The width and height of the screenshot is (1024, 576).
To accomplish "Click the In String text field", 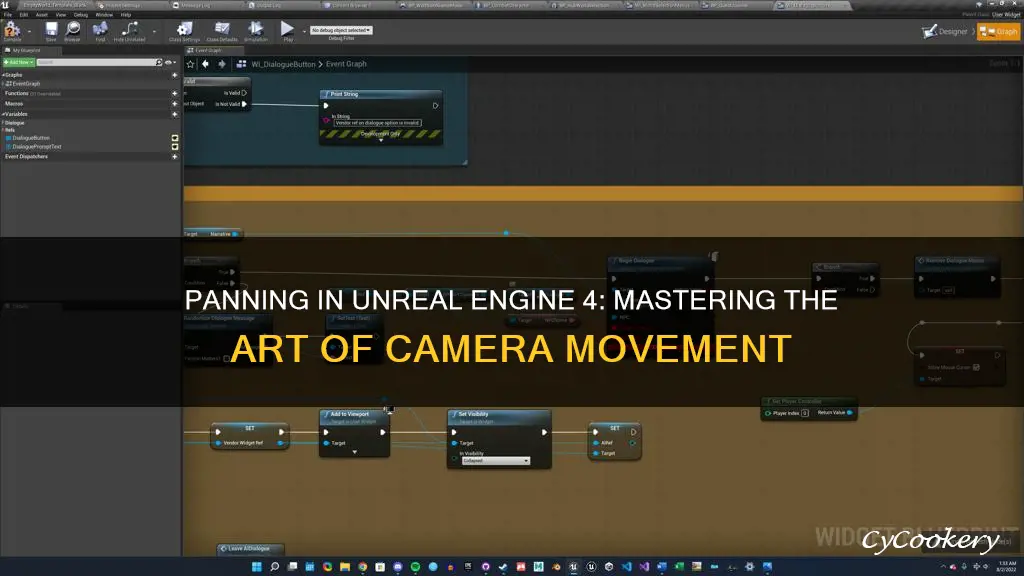I will (x=377, y=123).
